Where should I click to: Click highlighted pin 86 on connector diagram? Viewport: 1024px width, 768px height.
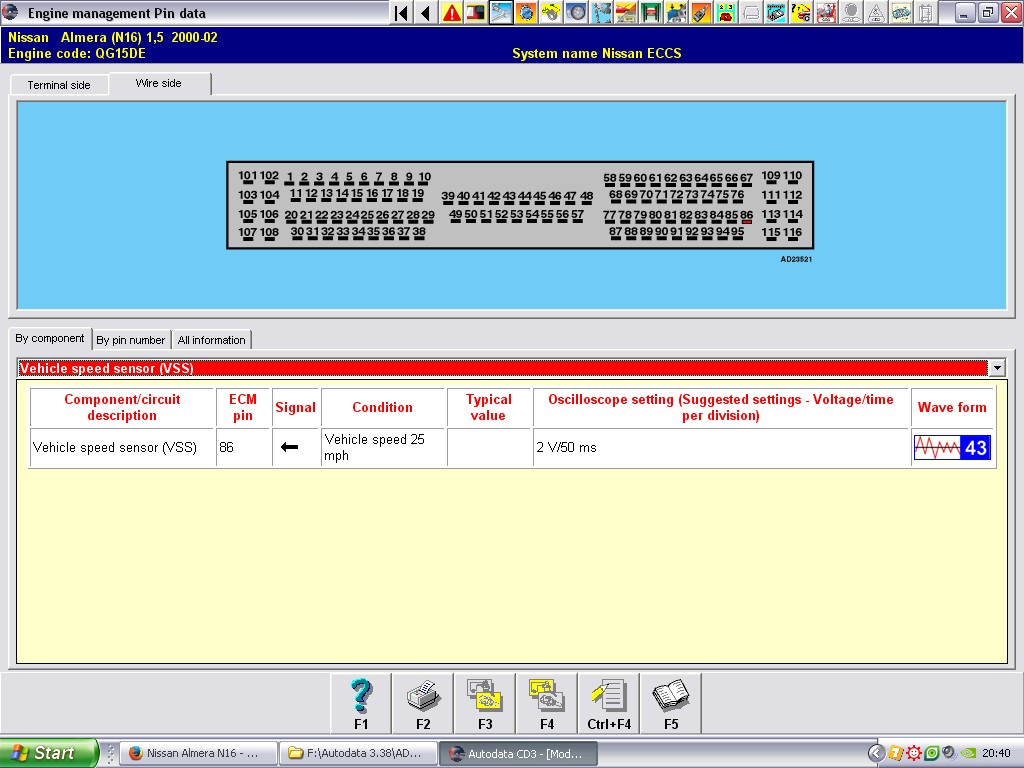(x=746, y=216)
